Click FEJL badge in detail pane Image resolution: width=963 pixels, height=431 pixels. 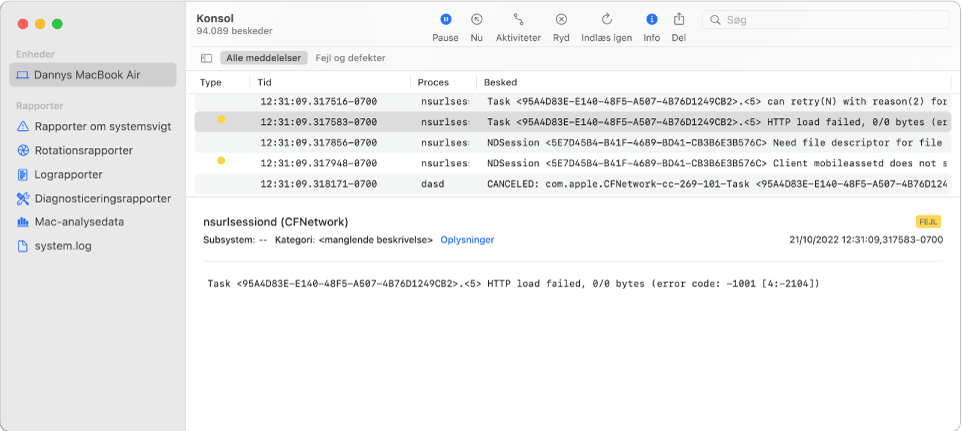pos(928,222)
